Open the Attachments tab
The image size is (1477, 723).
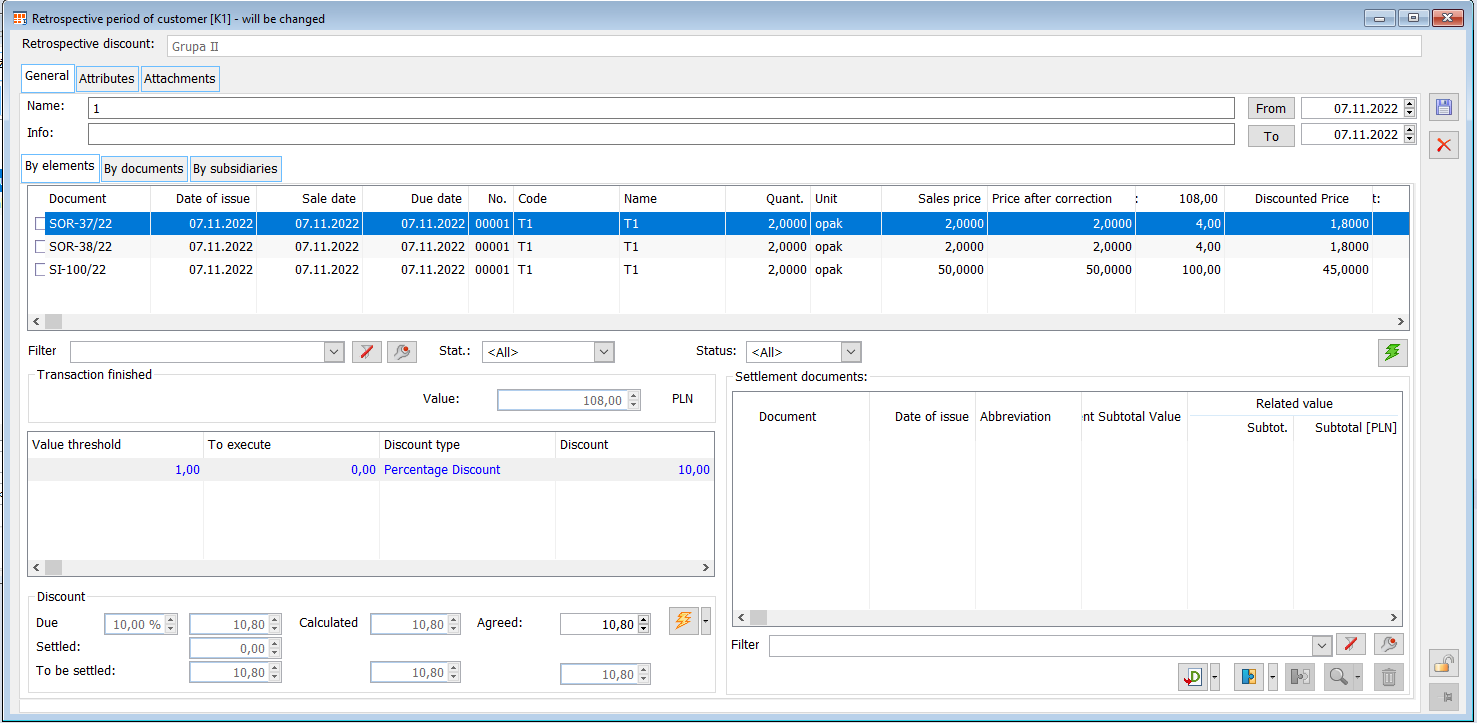tap(180, 79)
